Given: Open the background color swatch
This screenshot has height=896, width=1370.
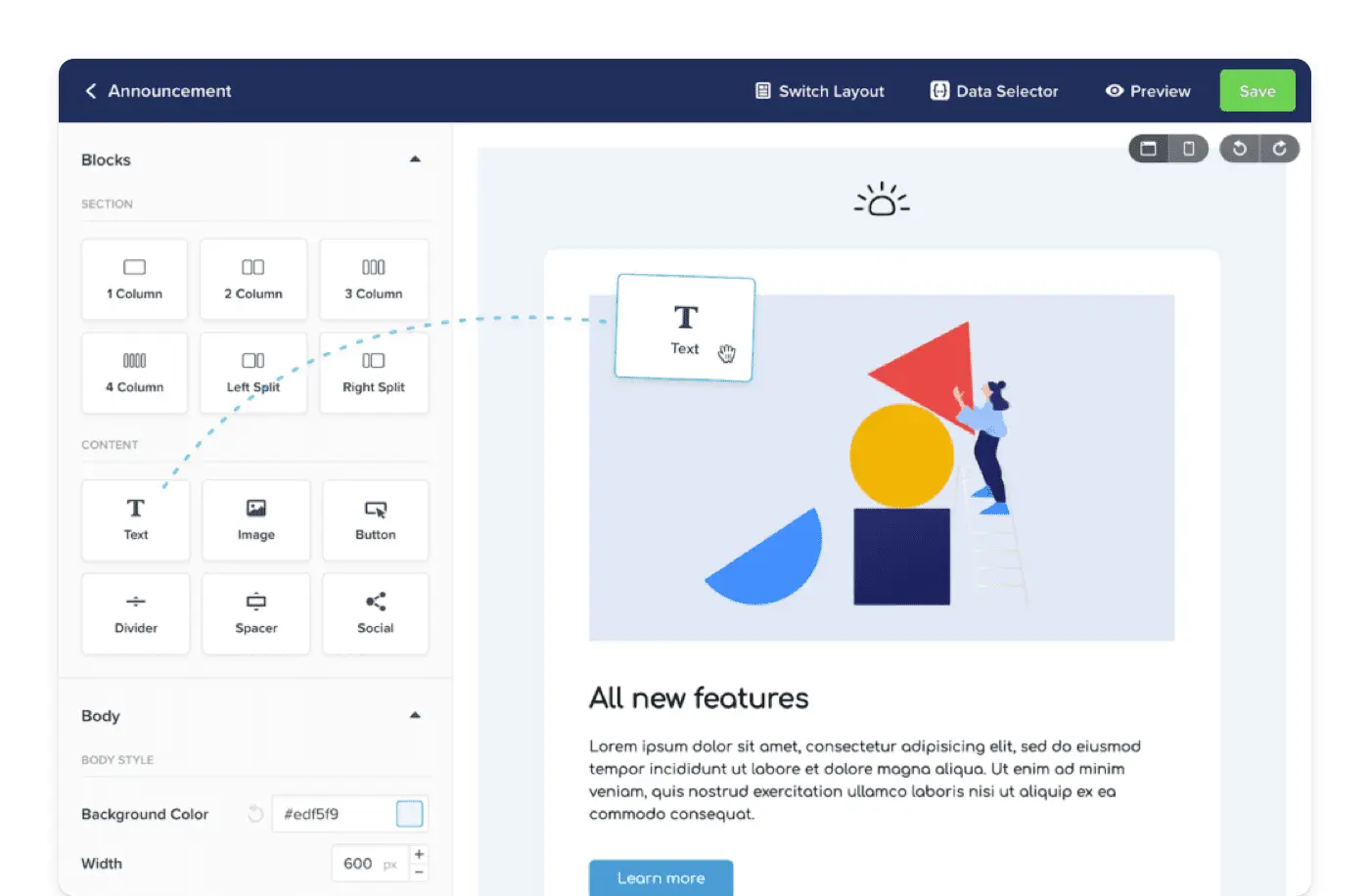Looking at the screenshot, I should (x=409, y=814).
